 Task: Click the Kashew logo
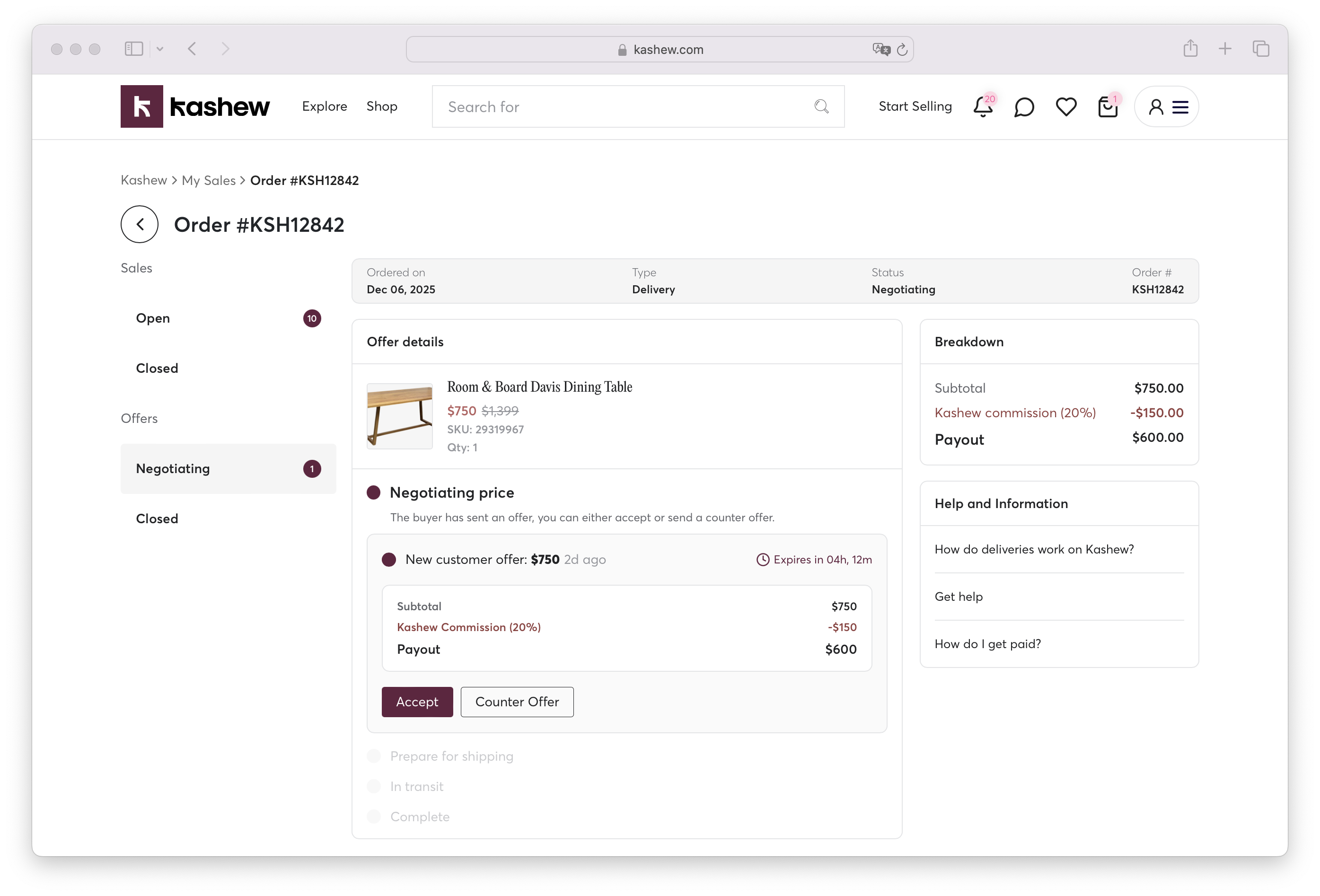[x=195, y=107]
